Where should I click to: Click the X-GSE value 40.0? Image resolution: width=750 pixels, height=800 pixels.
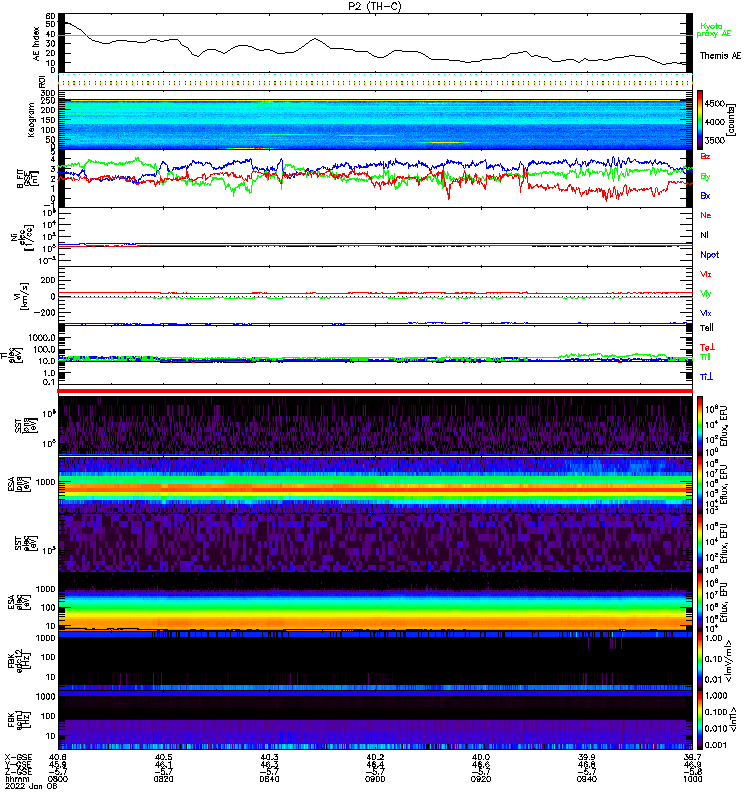tap(481, 757)
